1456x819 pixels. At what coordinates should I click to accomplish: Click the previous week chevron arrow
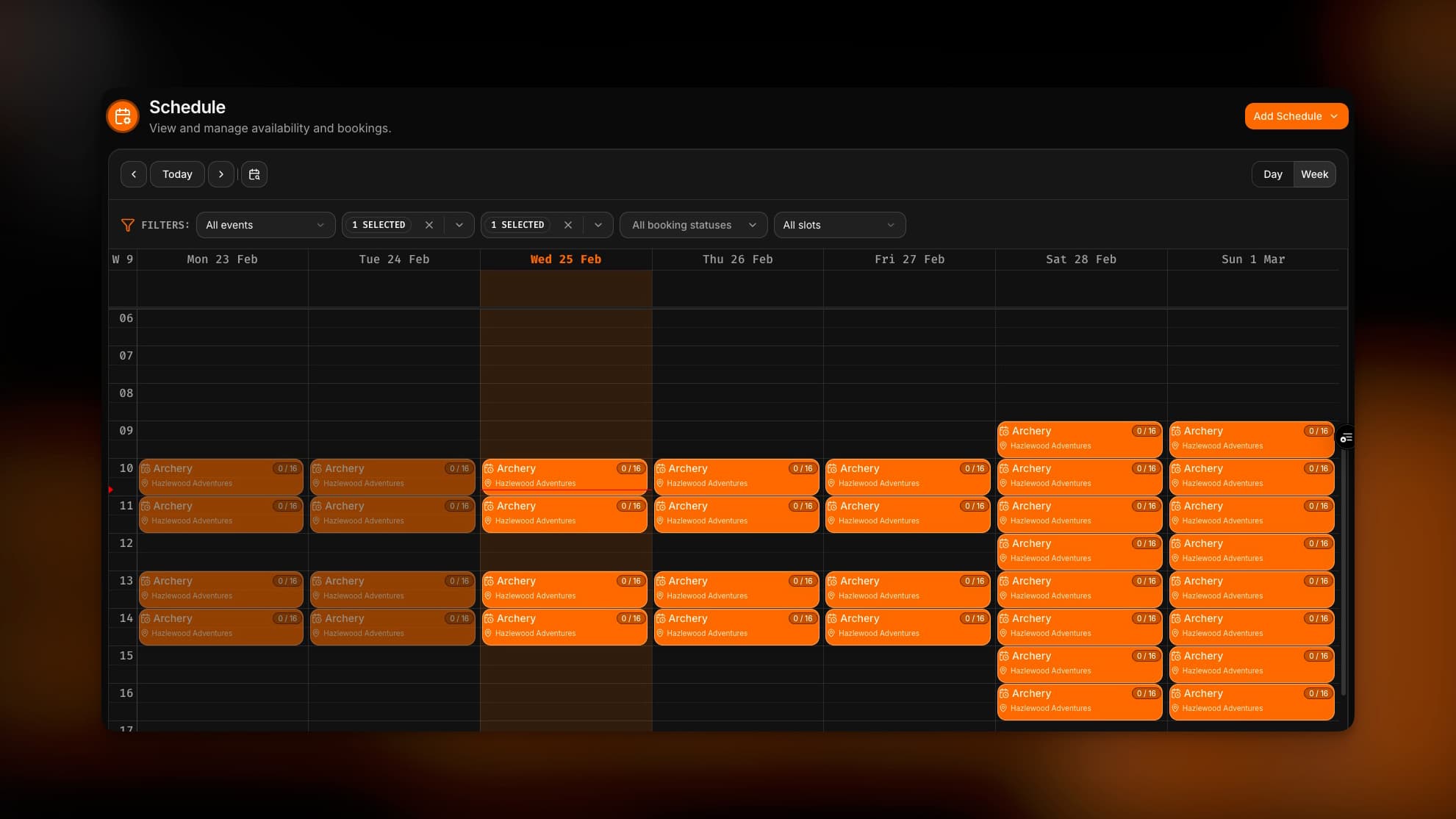pyautogui.click(x=133, y=174)
